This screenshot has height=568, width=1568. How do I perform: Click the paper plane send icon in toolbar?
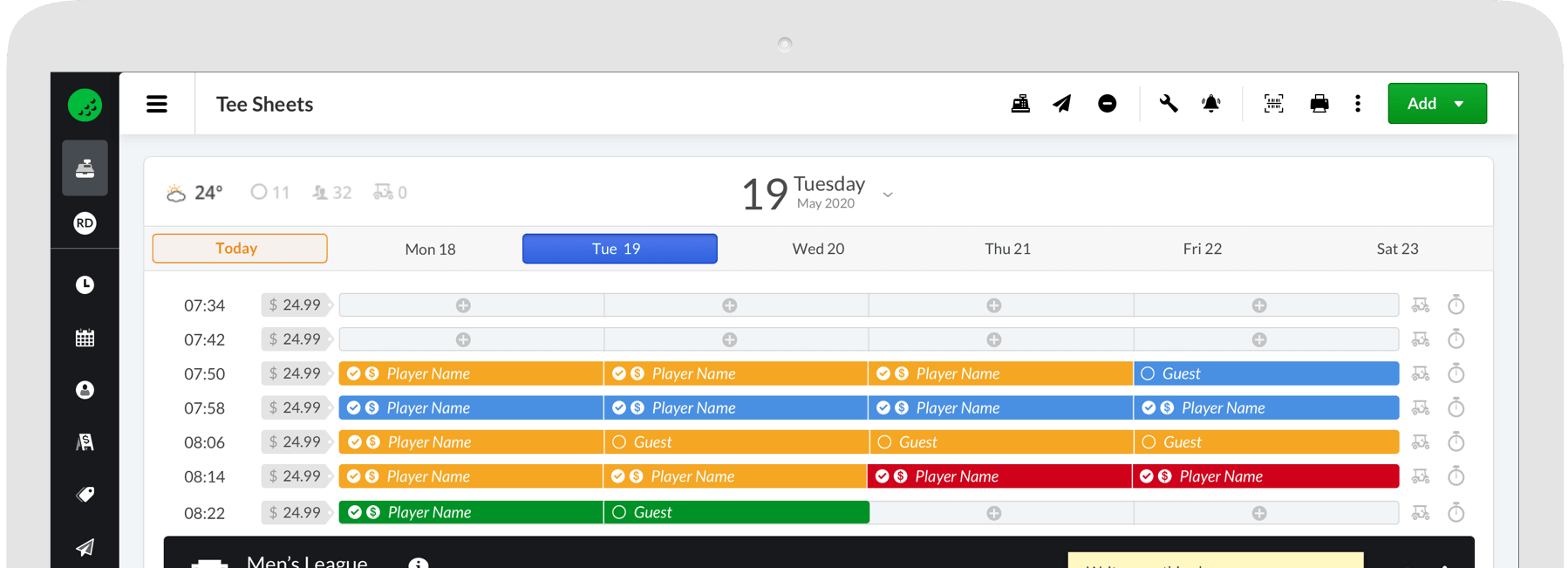1061,104
